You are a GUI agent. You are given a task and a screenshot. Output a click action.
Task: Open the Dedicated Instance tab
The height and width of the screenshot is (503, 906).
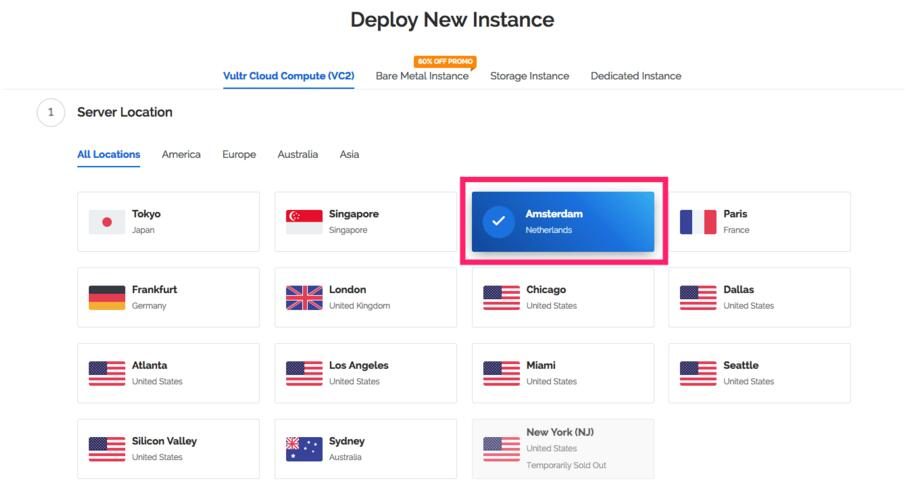pos(636,76)
